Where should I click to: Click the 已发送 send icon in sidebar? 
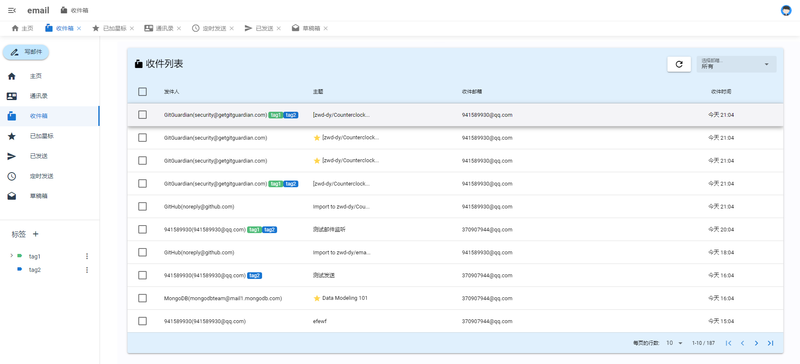click(12, 156)
